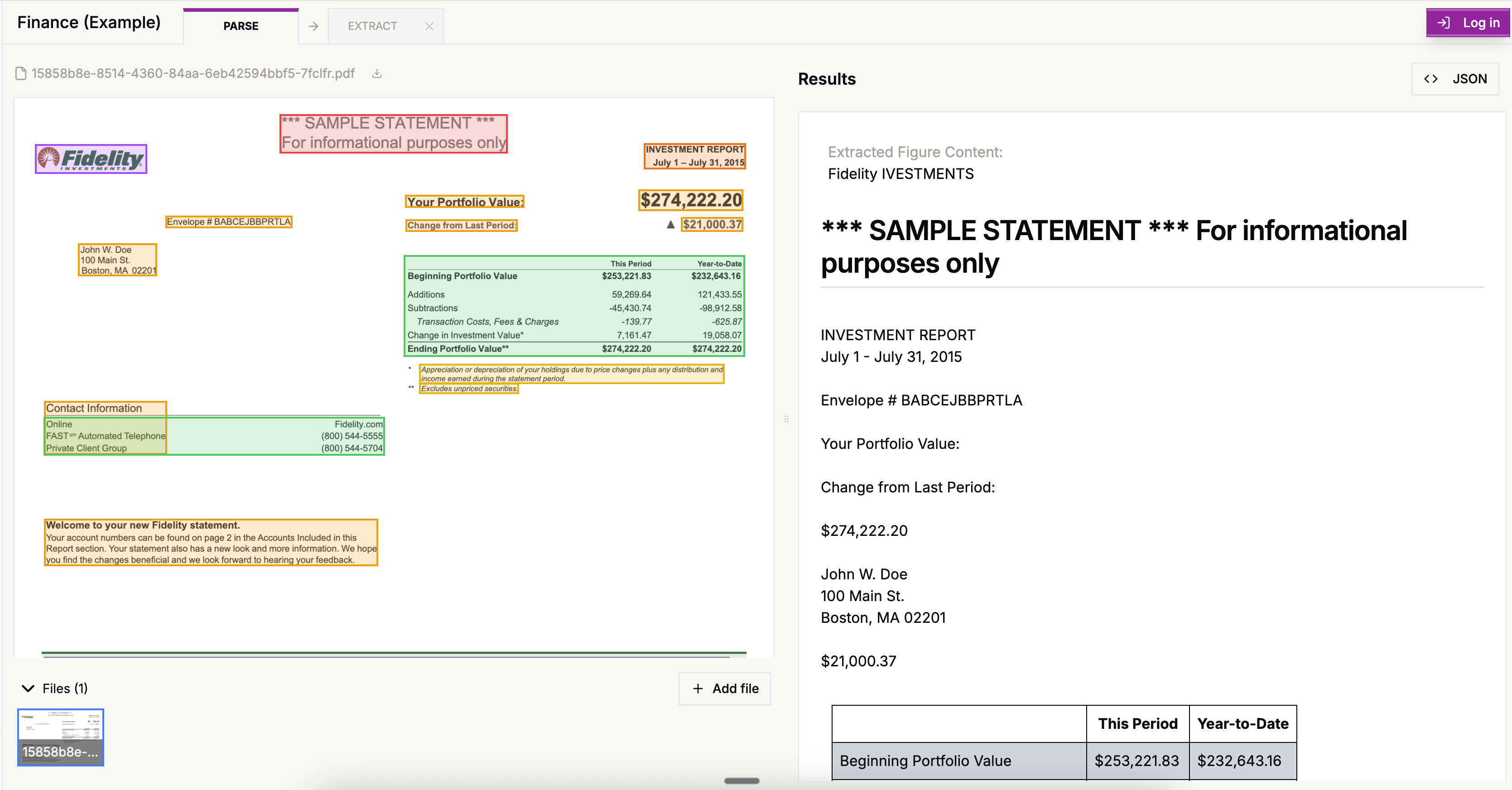
Task: Click the arrow between PARSE and EXTRACT
Action: pos(313,26)
